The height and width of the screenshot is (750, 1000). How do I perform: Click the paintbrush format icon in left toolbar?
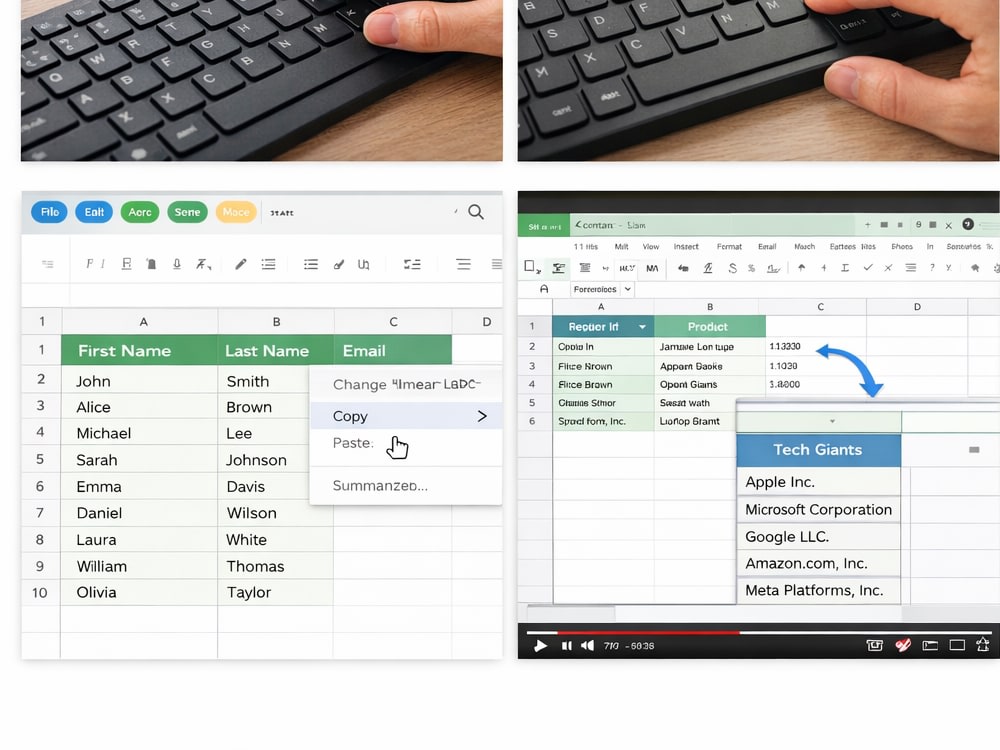339,264
